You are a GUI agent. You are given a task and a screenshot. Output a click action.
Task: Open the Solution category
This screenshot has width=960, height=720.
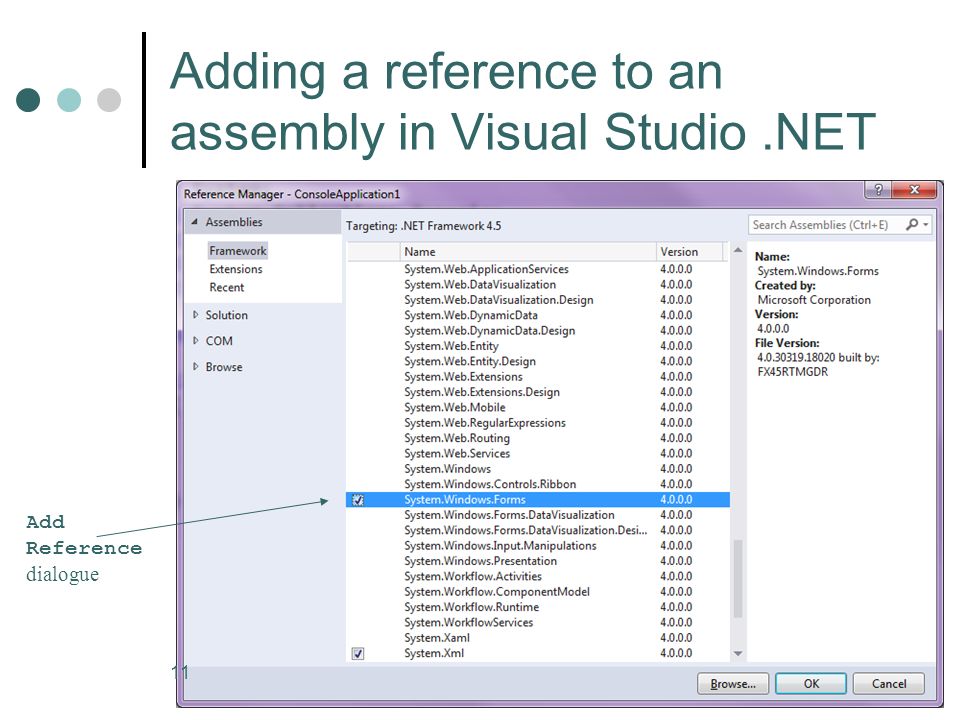(227, 315)
